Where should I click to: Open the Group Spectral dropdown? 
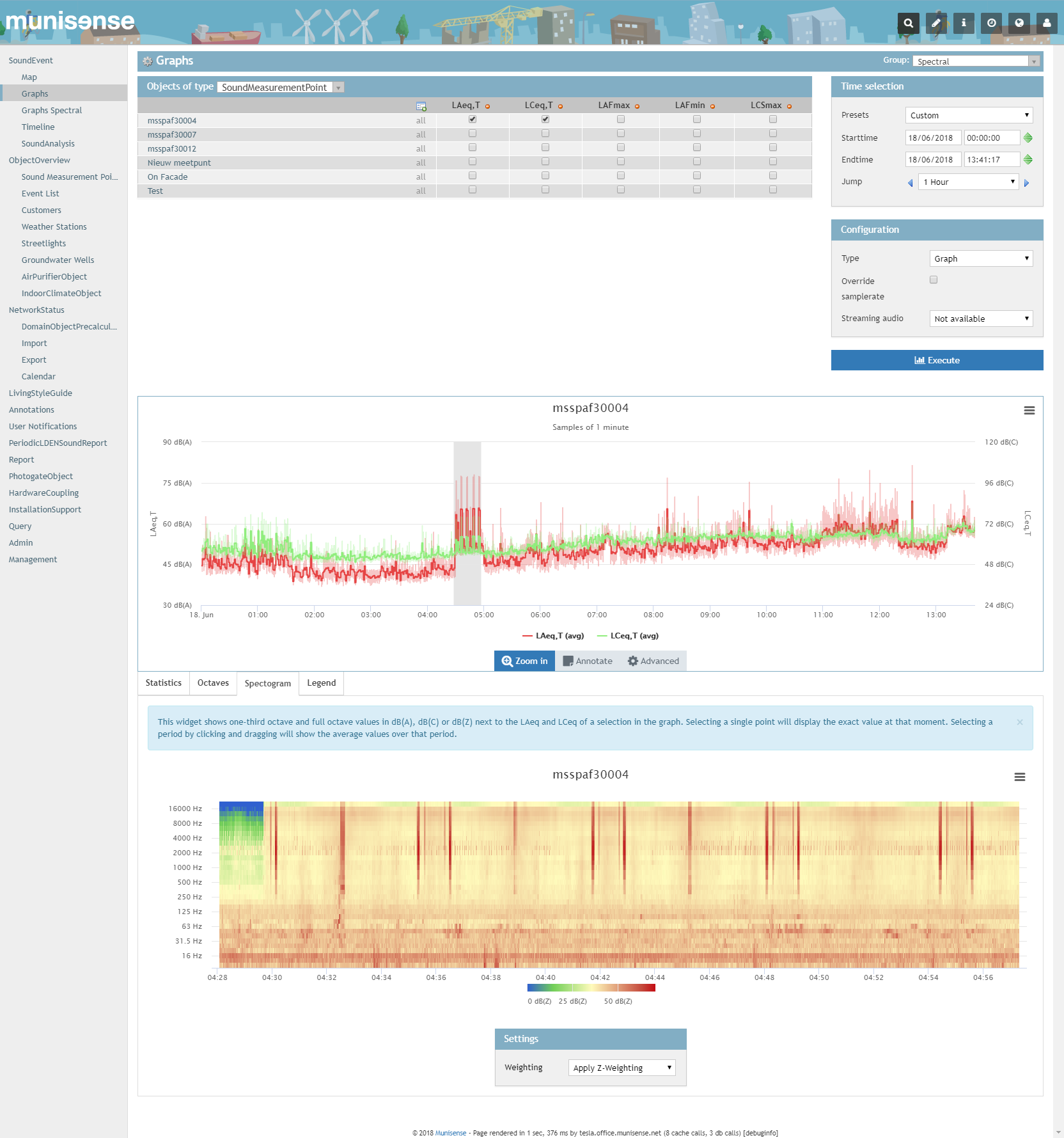pyautogui.click(x=973, y=61)
